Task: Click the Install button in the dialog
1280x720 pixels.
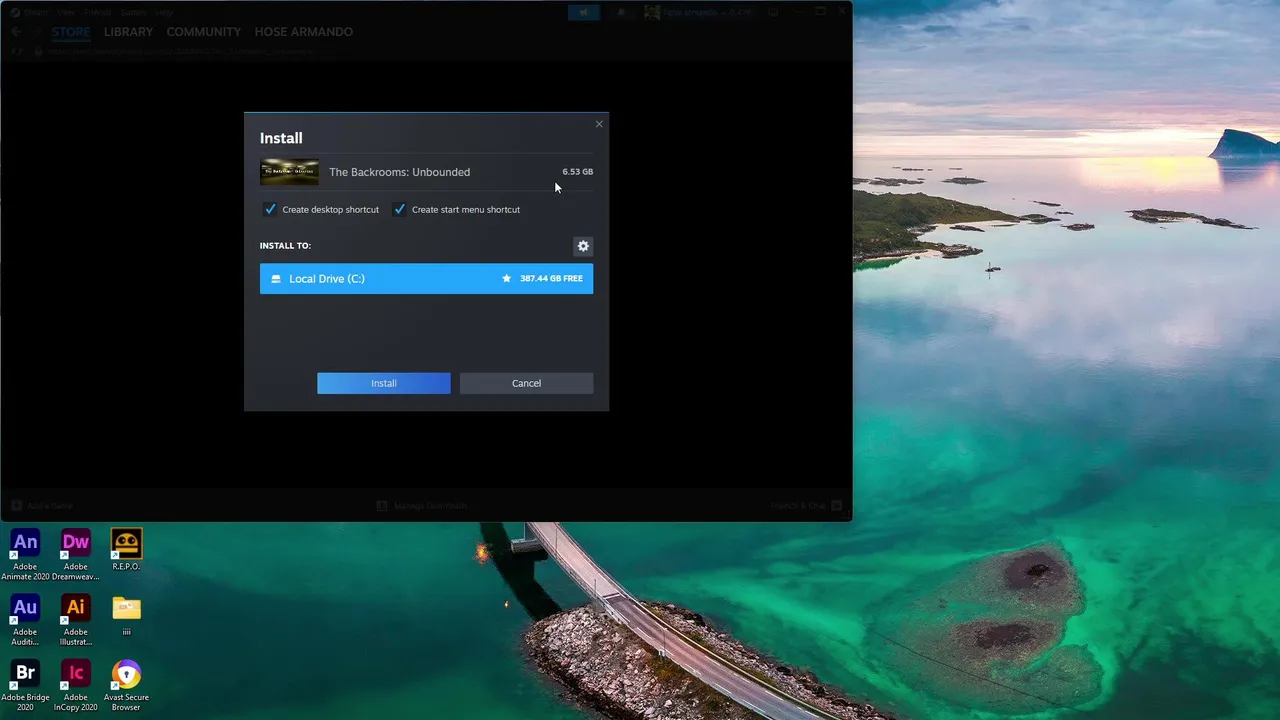Action: pyautogui.click(x=384, y=383)
